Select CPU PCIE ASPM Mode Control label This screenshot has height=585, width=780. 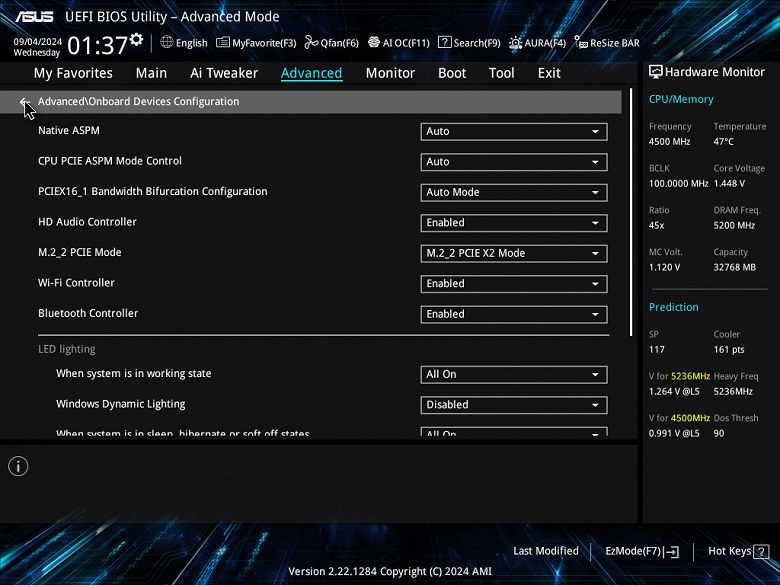pos(110,161)
